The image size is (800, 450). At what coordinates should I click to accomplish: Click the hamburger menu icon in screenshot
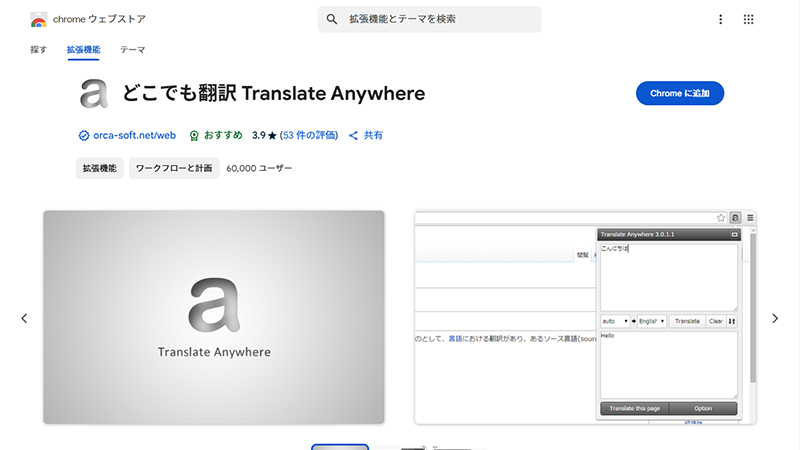750,218
